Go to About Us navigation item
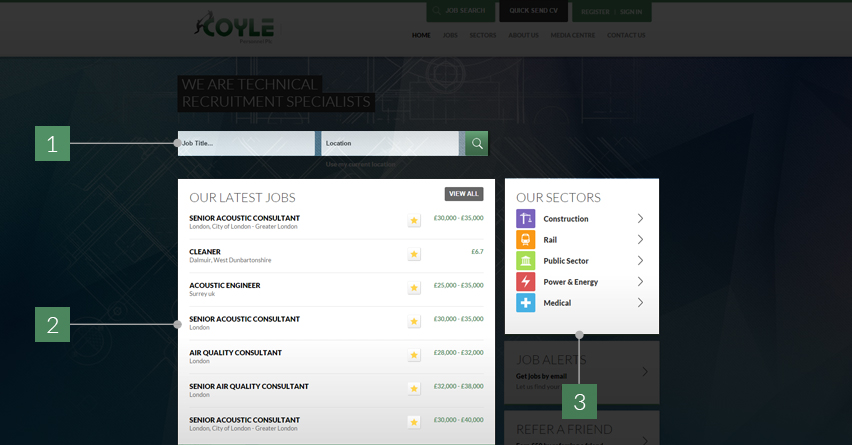This screenshot has width=852, height=445. click(523, 35)
